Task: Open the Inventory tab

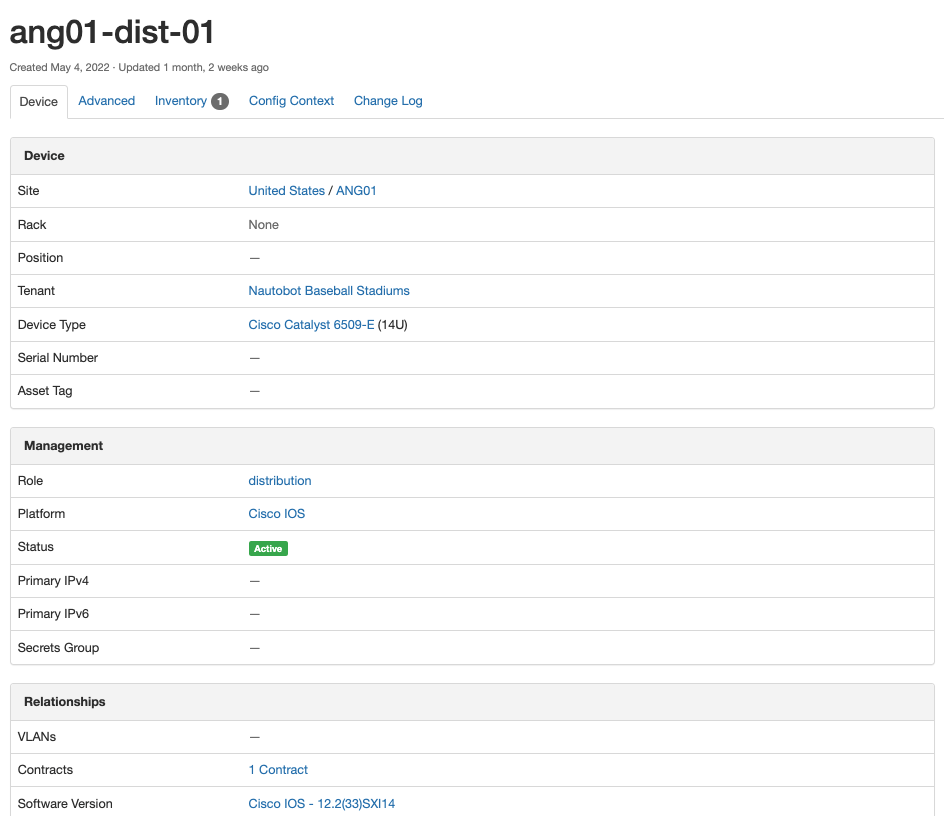Action: [x=181, y=101]
